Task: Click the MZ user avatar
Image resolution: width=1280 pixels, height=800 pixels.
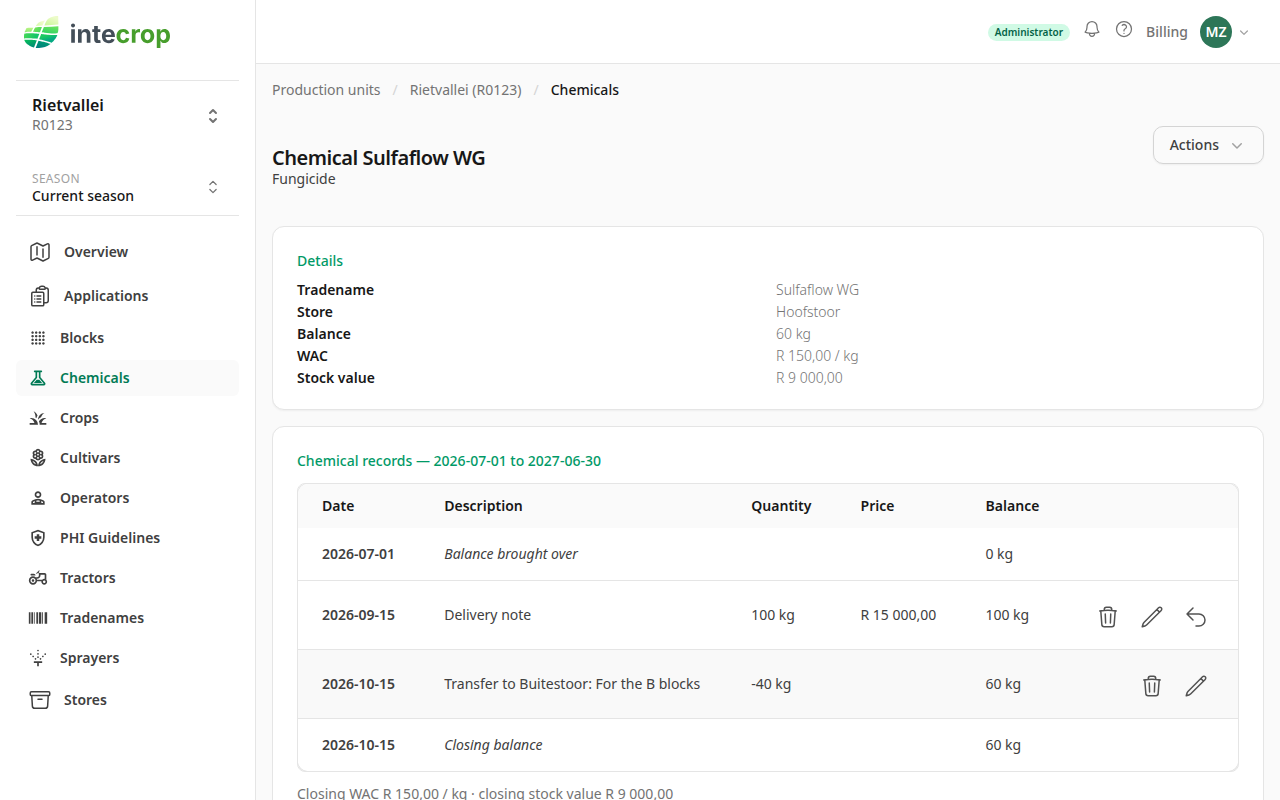Action: (x=1216, y=32)
